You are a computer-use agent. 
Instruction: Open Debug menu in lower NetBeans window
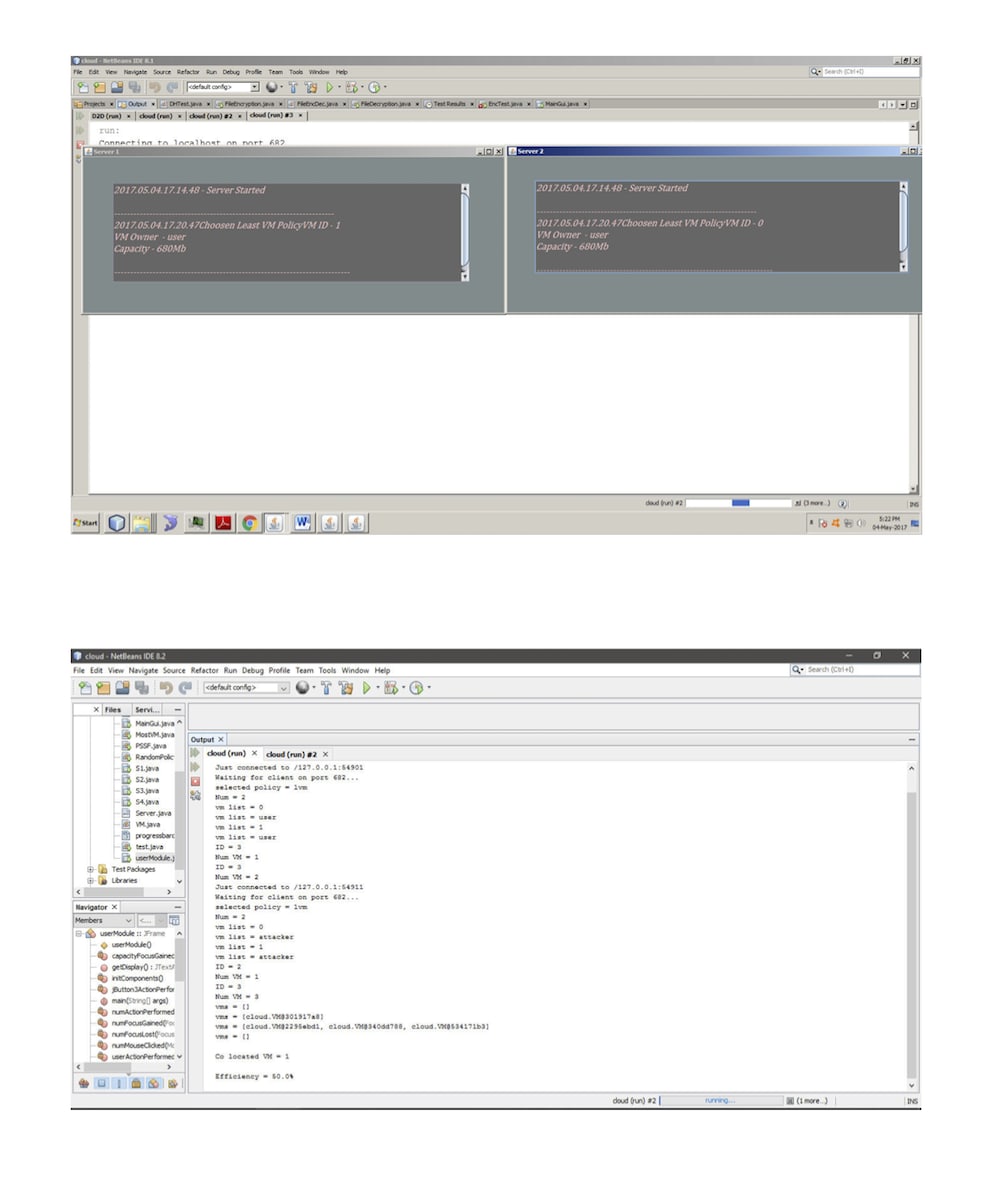[x=252, y=670]
